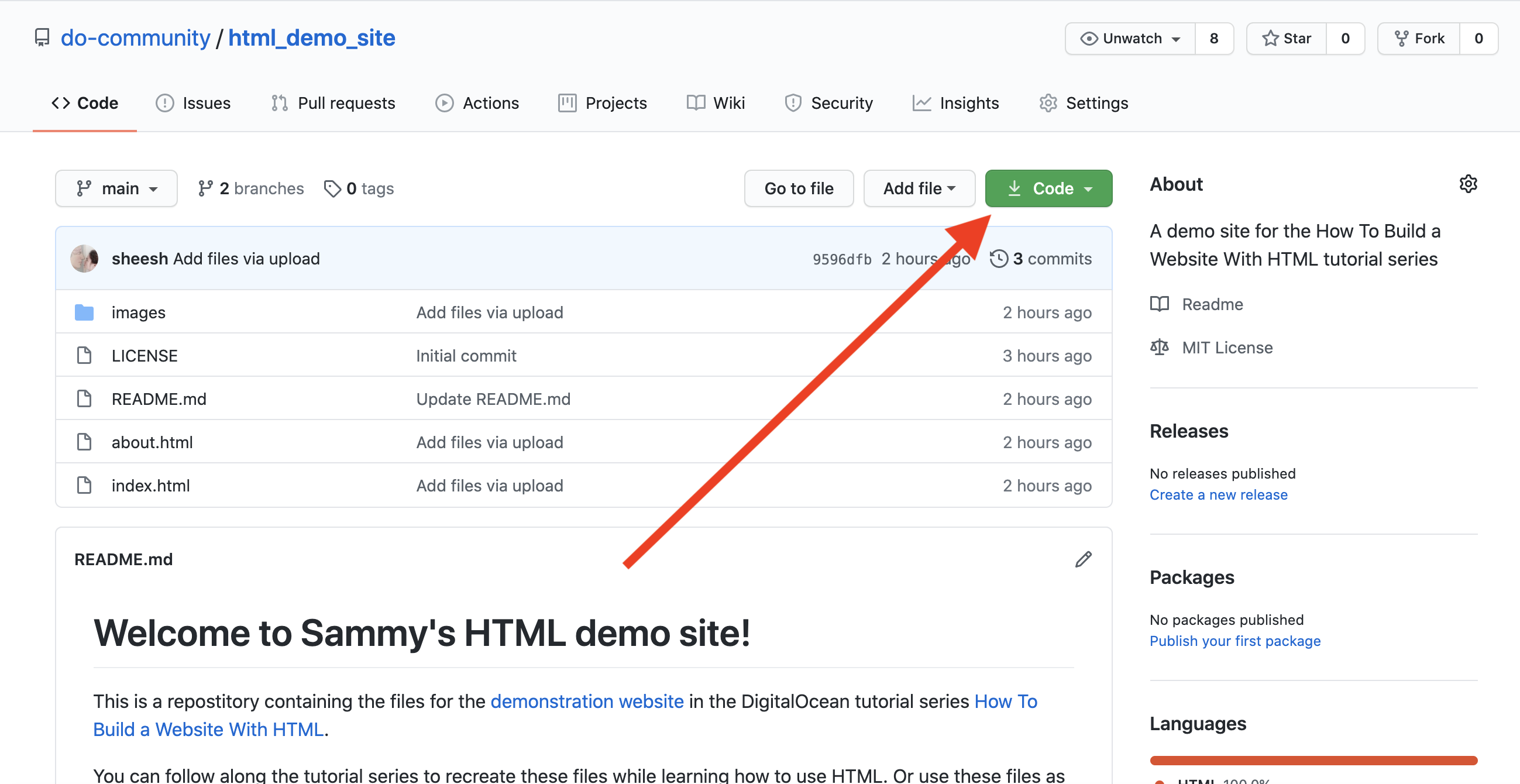Viewport: 1520px width, 784px height.
Task: Open the Pull requests tab
Action: point(335,103)
